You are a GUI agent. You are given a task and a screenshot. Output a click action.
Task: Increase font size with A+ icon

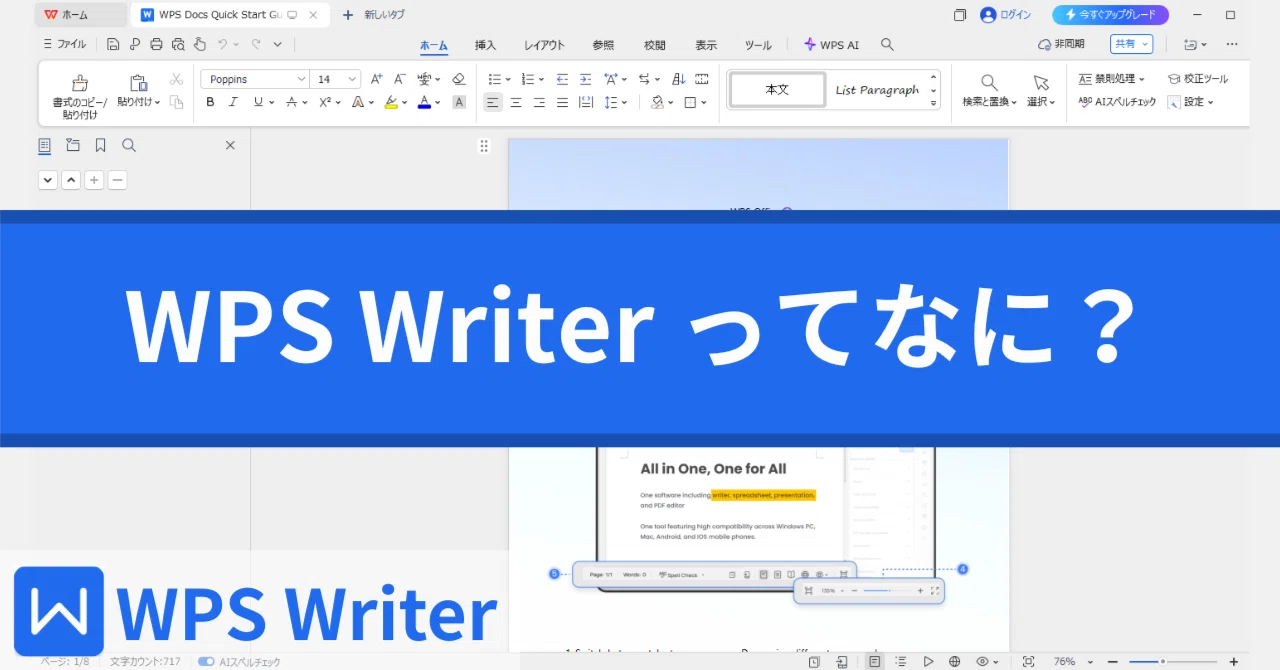376,79
